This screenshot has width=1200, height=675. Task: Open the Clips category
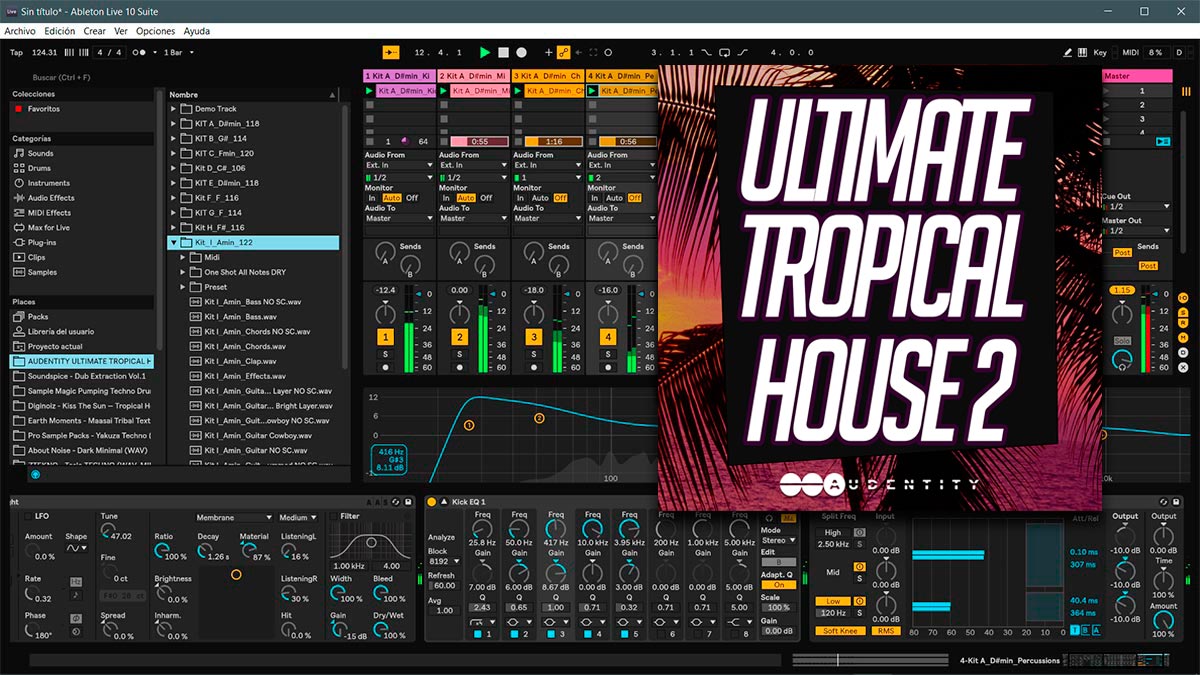tap(29, 257)
